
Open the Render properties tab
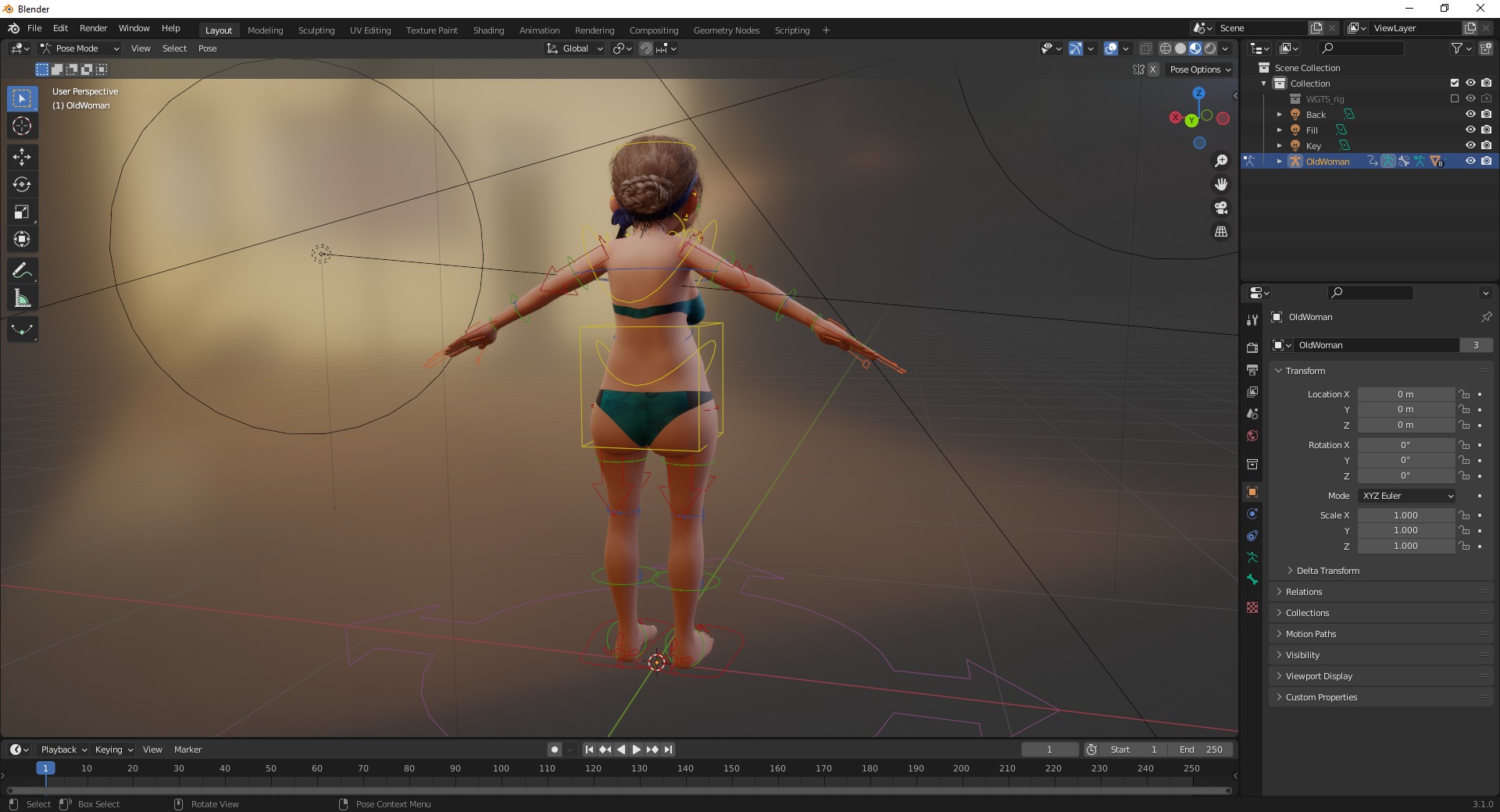[1252, 347]
